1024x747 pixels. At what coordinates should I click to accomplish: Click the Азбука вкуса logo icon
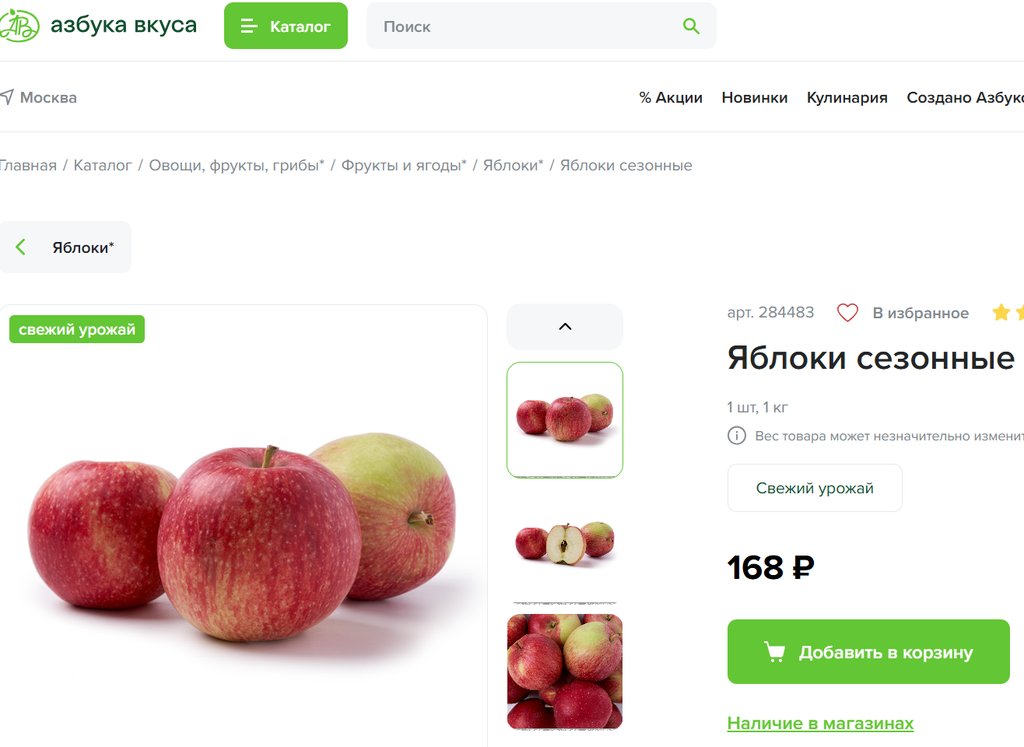(18, 25)
